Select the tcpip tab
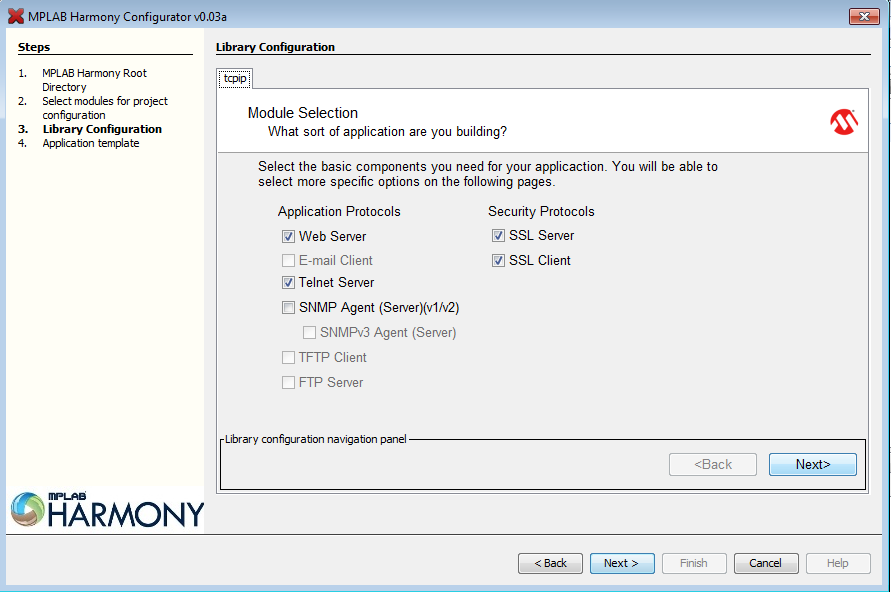The image size is (891, 592). pyautogui.click(x=235, y=78)
